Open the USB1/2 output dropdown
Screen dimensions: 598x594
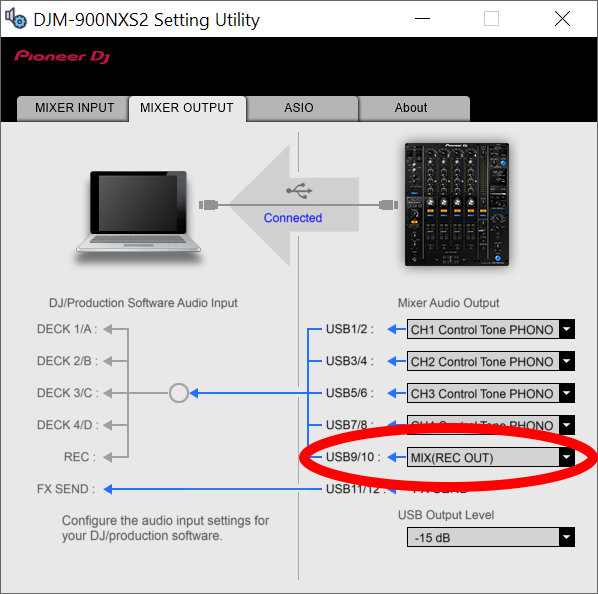[490, 329]
